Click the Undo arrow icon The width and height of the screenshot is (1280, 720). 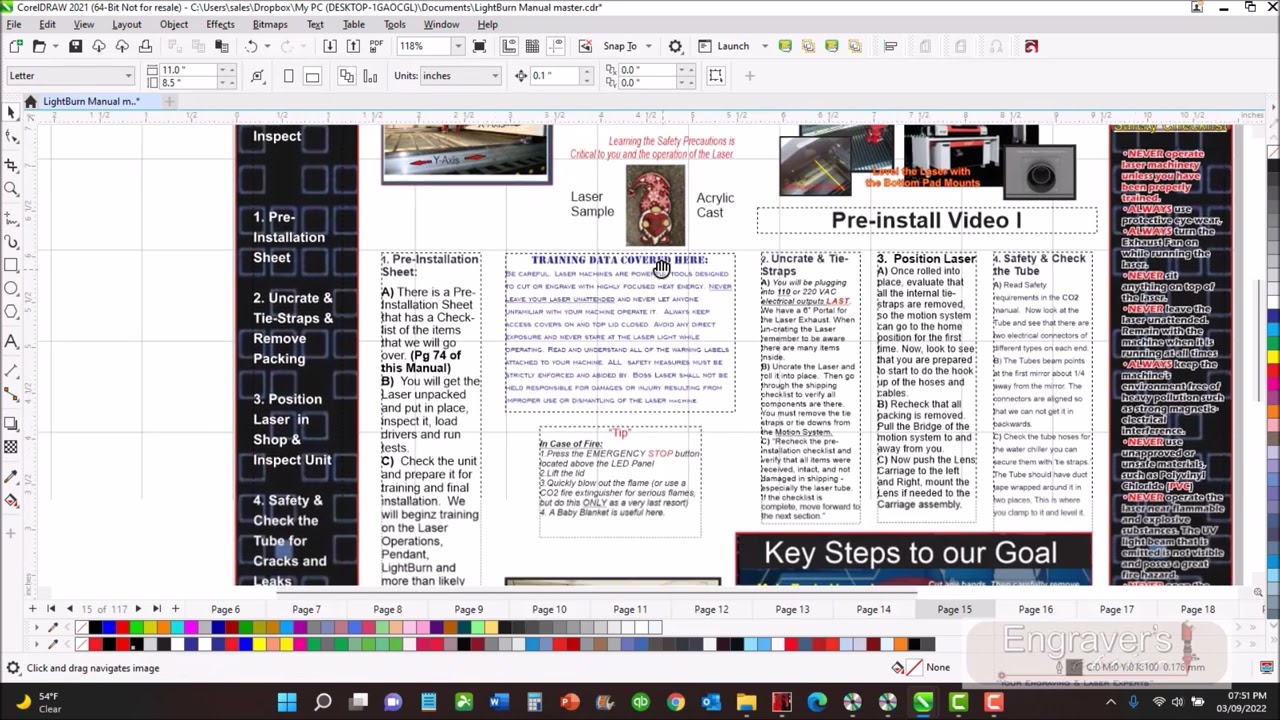(251, 46)
